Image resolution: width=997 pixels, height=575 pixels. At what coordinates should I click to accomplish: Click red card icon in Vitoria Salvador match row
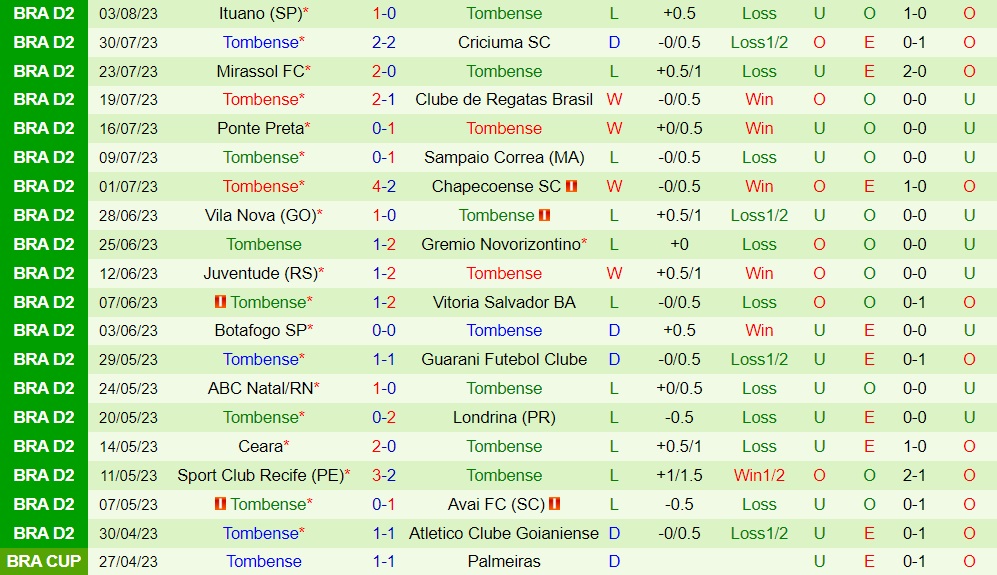(220, 302)
